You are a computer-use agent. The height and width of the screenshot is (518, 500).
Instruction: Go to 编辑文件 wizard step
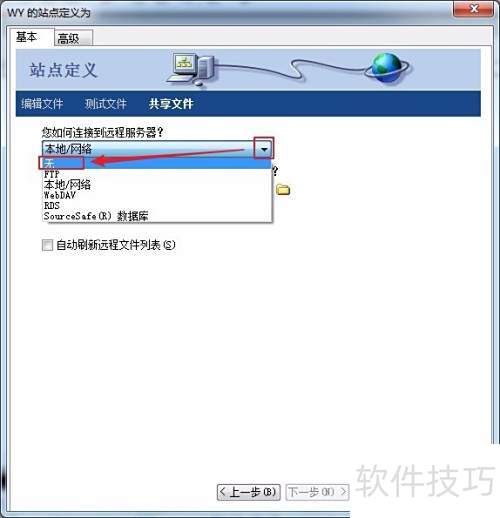(x=42, y=104)
